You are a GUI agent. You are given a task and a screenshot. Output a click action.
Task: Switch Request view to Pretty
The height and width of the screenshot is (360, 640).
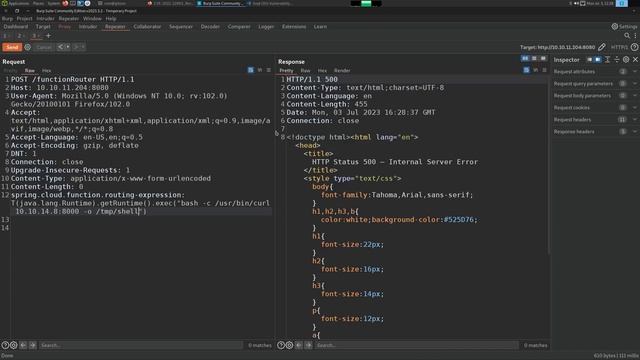(x=10, y=71)
